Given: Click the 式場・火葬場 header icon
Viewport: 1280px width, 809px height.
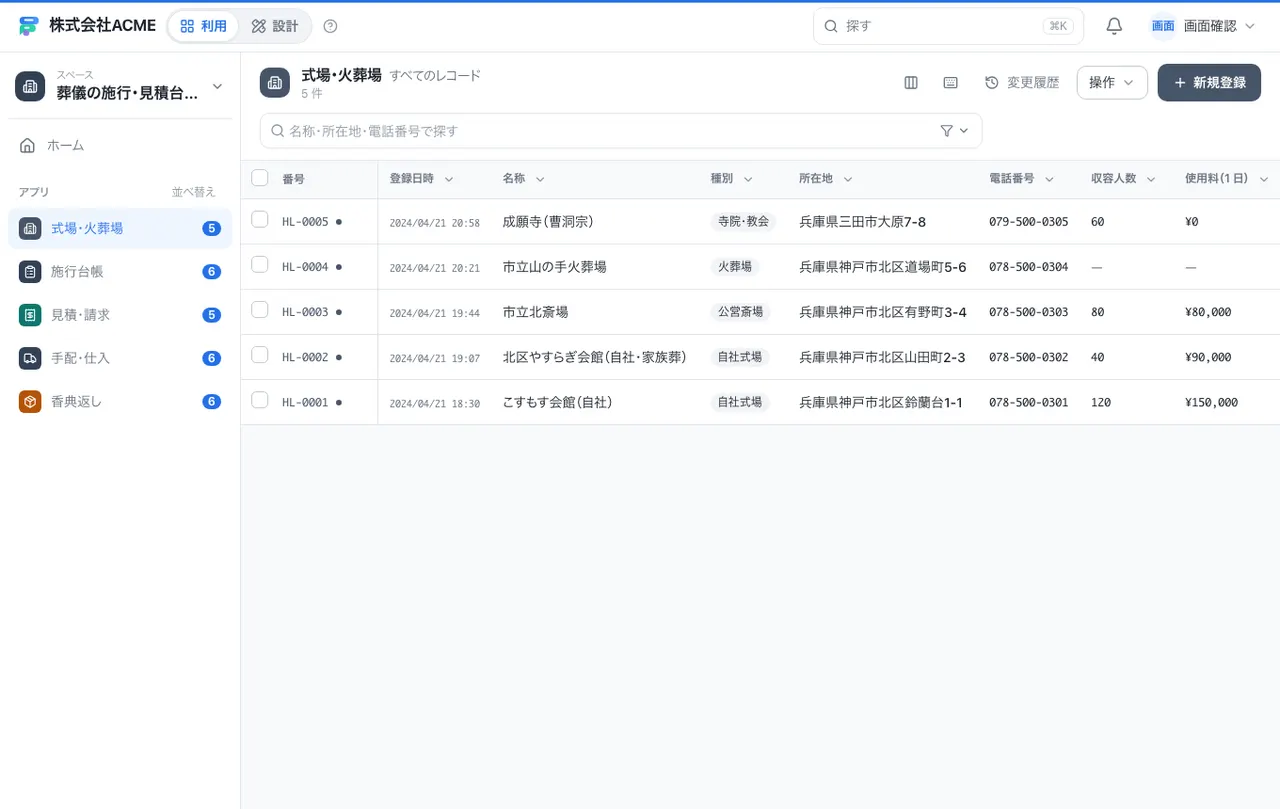Looking at the screenshot, I should (275, 83).
